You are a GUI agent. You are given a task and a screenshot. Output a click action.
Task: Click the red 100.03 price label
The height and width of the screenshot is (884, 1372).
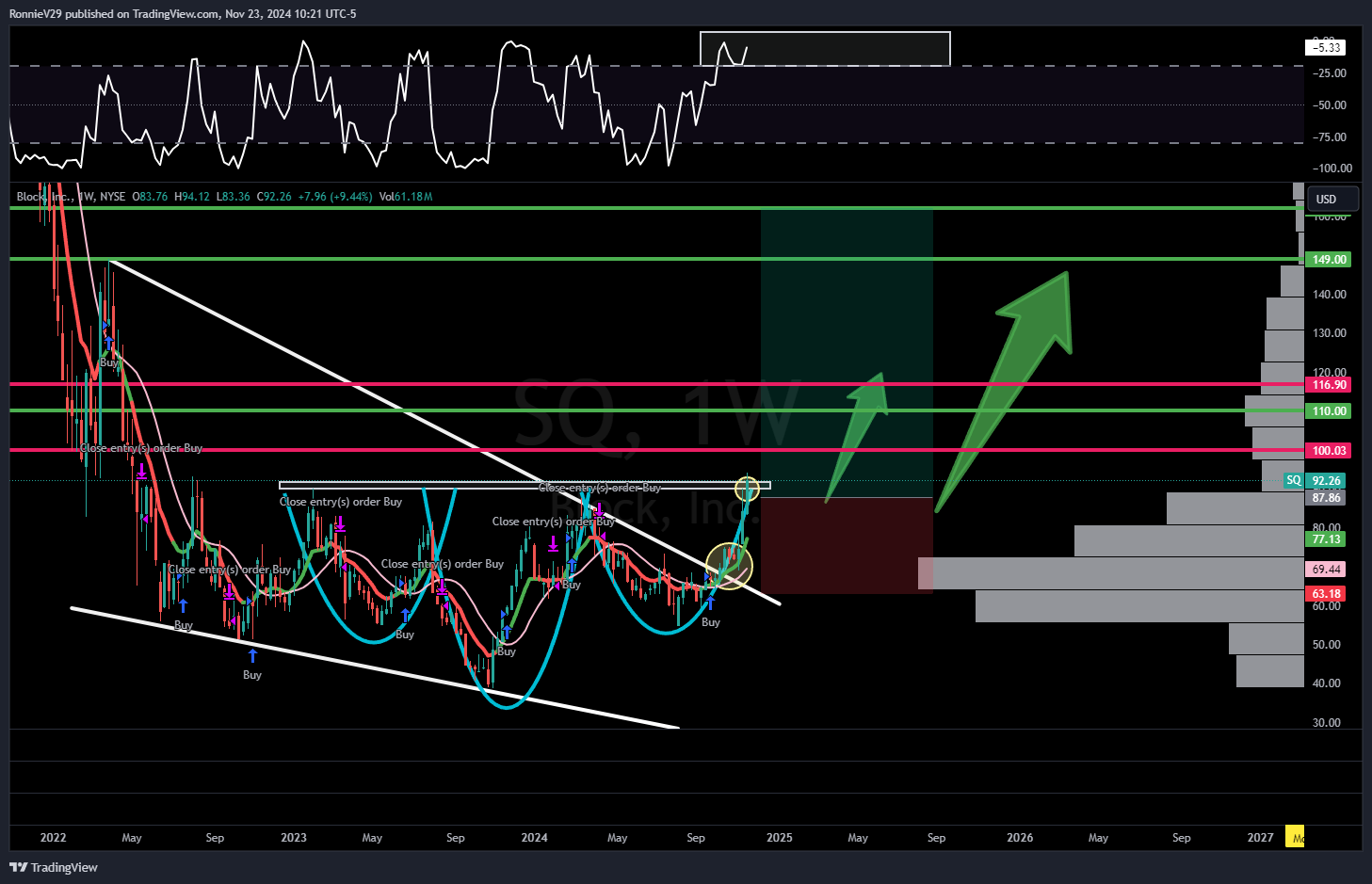(x=1330, y=450)
